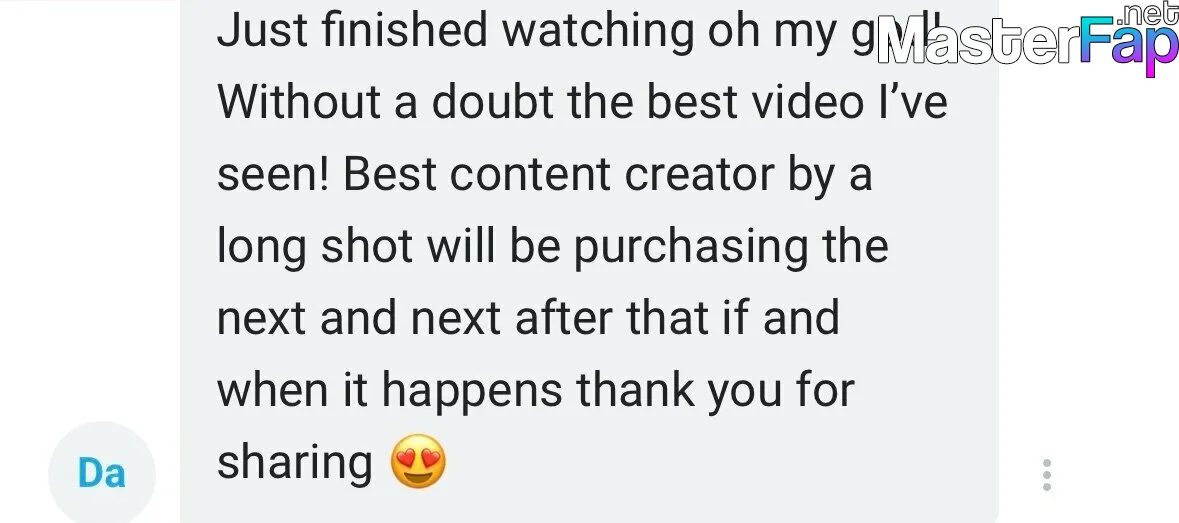The image size is (1179, 523).
Task: Select the line 'seen! Best content creator by a'
Action: coord(544,174)
